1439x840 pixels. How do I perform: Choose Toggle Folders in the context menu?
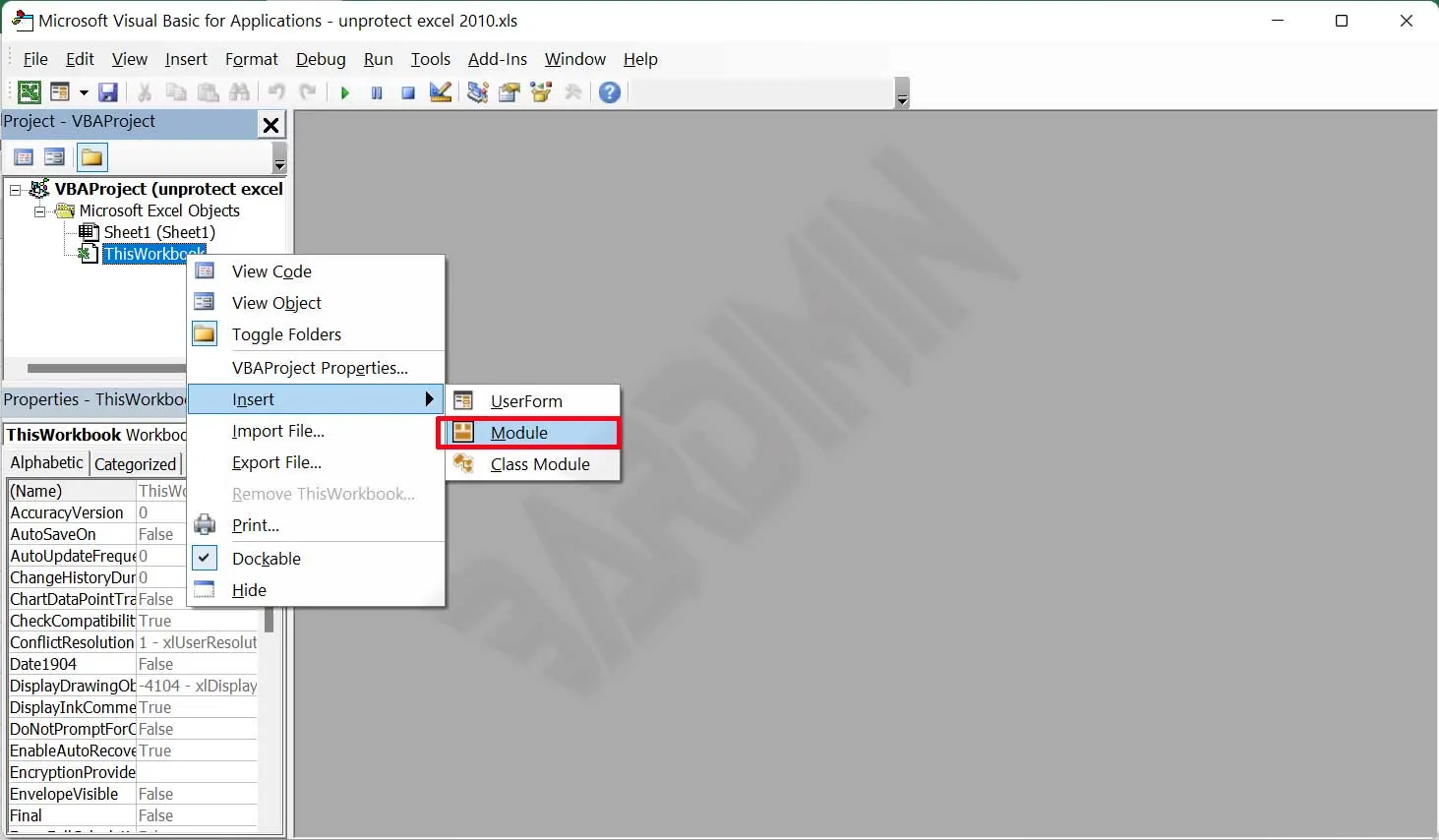pyautogui.click(x=286, y=334)
